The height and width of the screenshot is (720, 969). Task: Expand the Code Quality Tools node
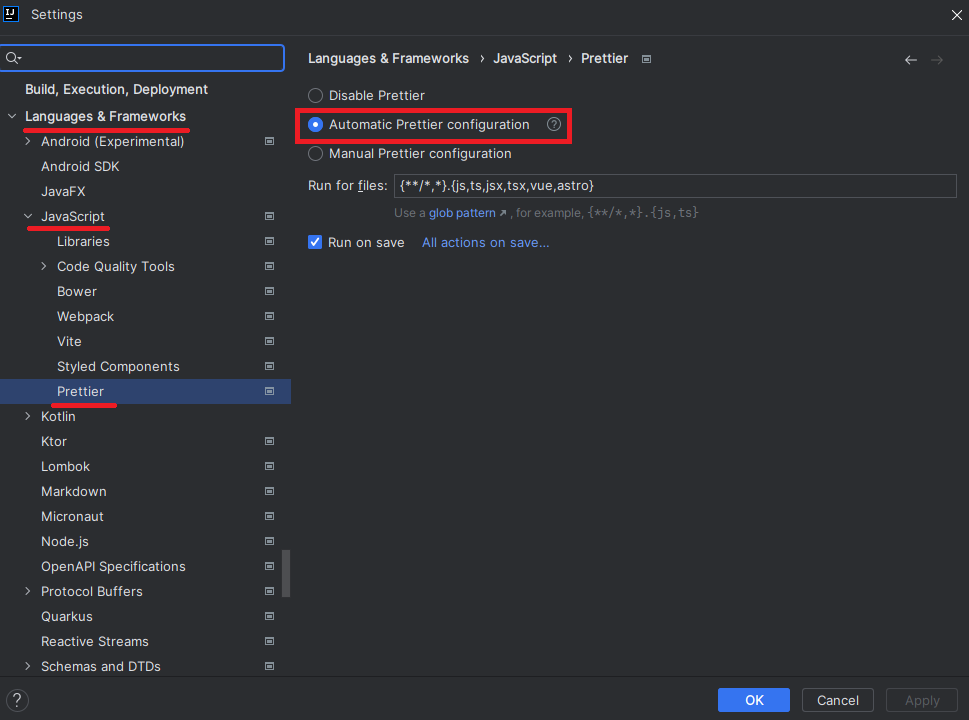coord(44,266)
